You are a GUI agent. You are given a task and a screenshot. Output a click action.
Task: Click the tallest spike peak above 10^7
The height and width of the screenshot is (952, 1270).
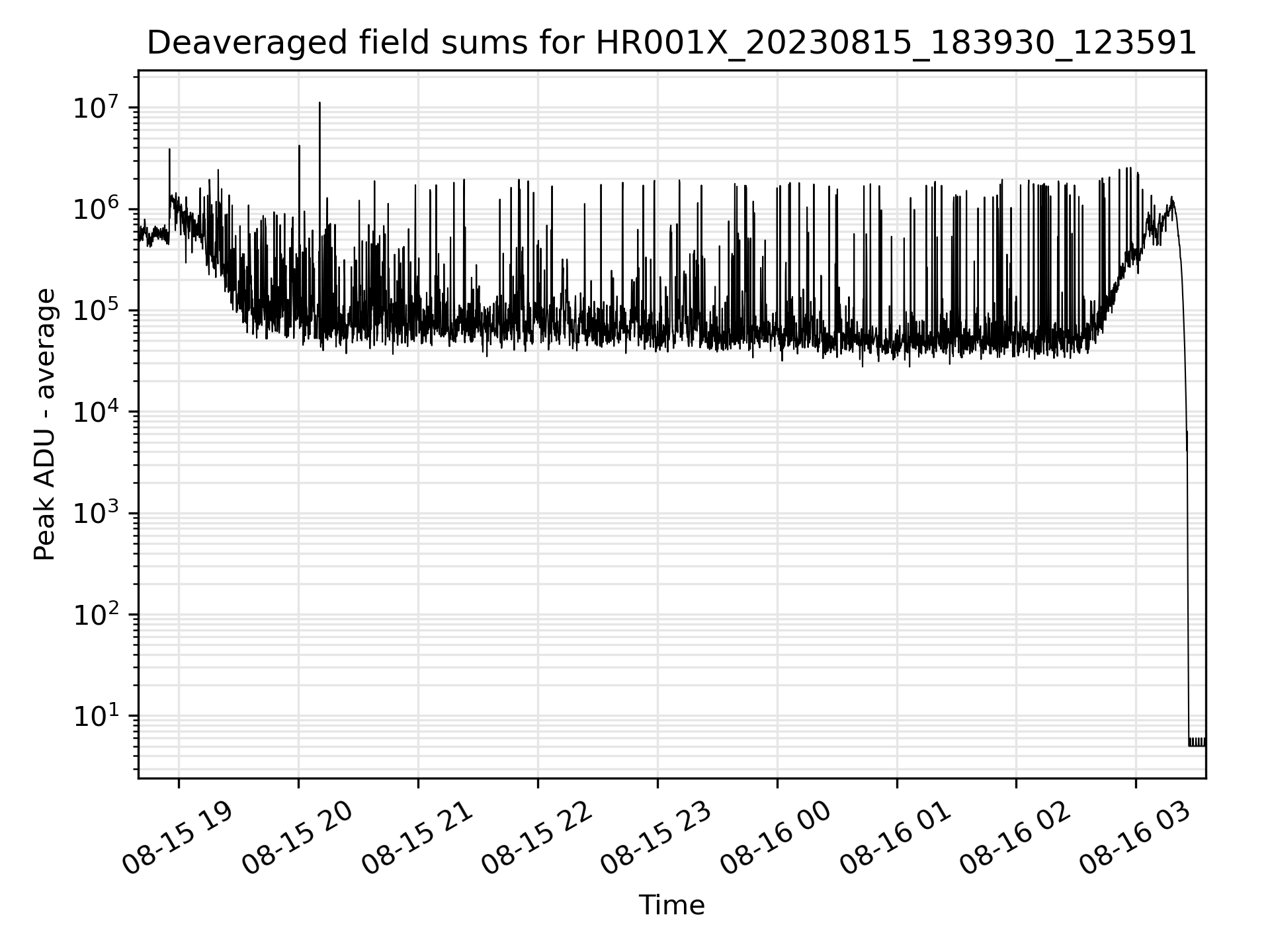[319, 103]
